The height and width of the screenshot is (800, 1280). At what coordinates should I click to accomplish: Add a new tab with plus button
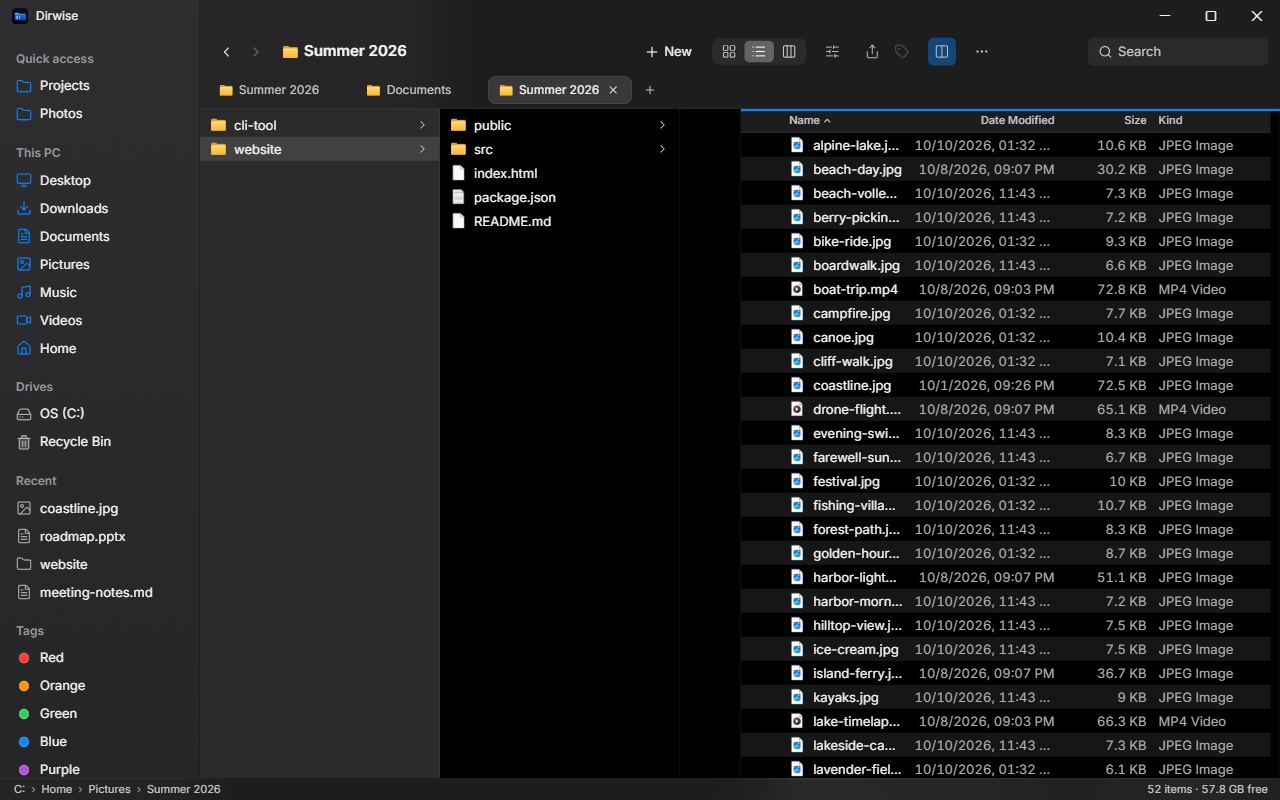[650, 90]
